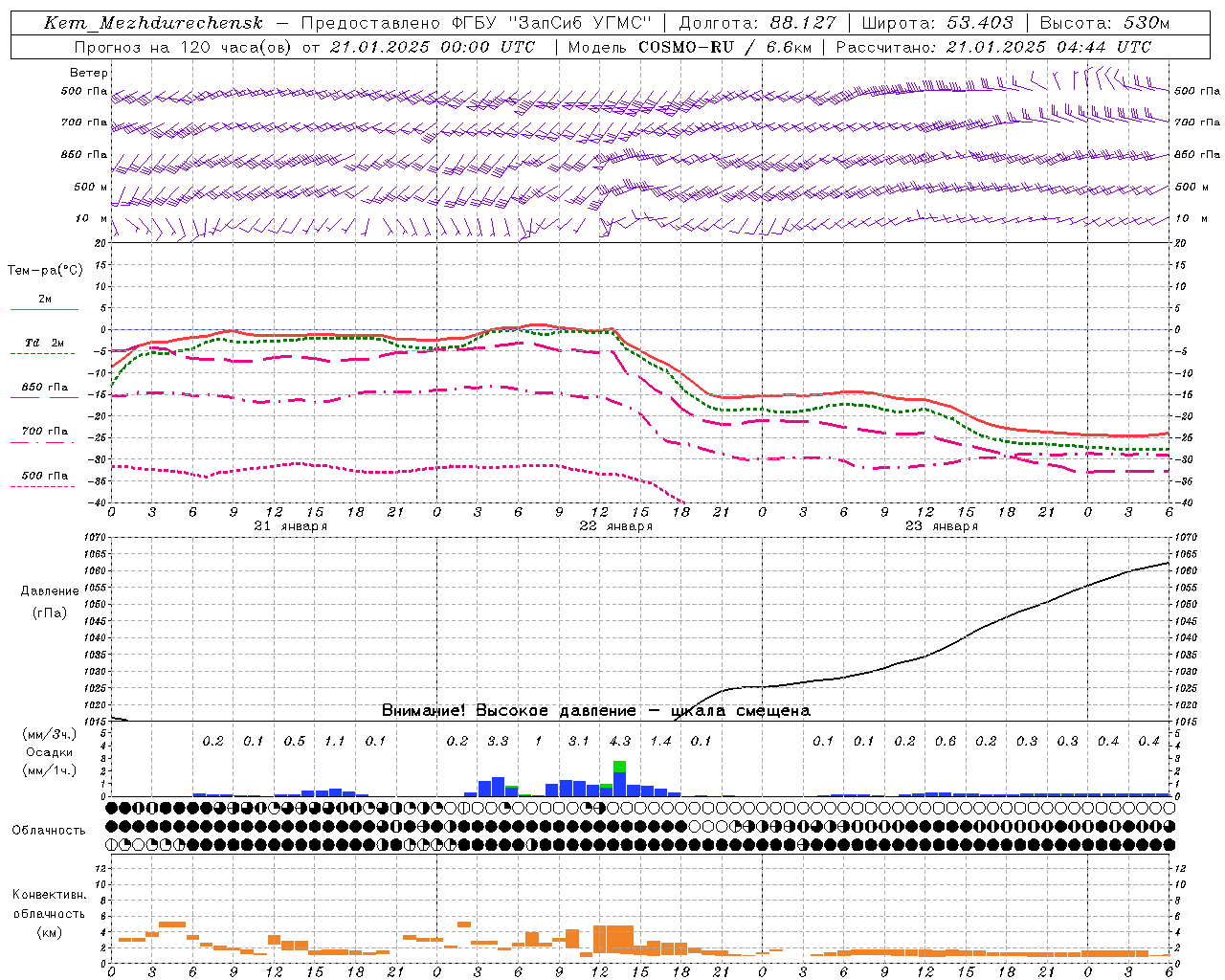Click the date label 23 января

942,526
